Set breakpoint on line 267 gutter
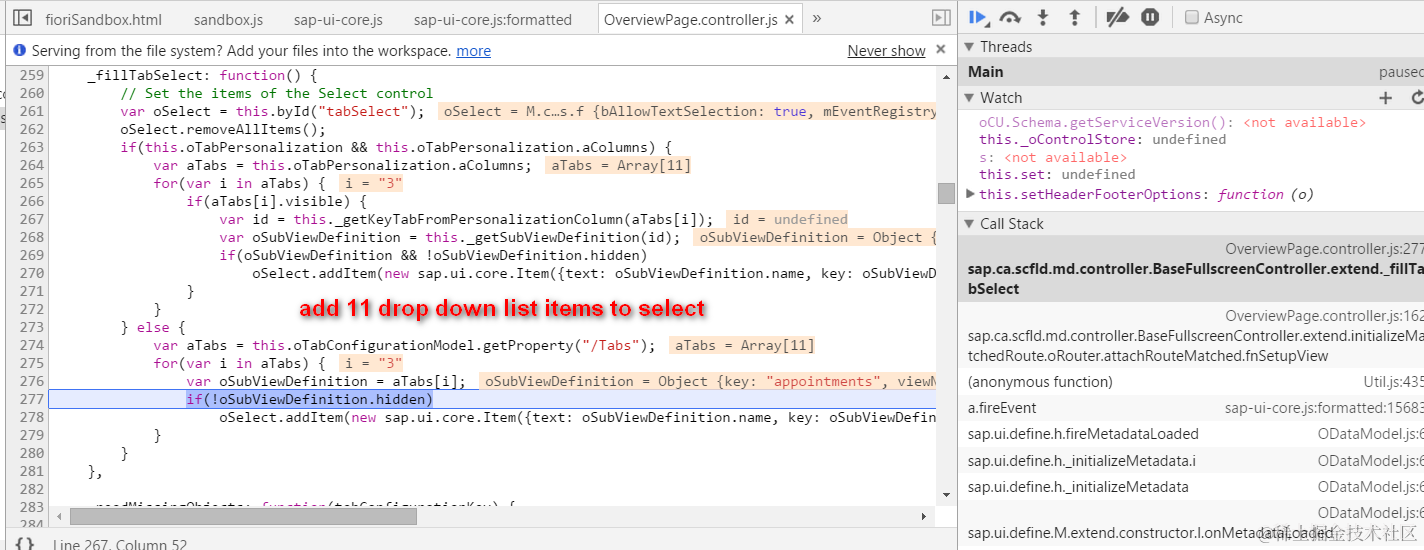The height and width of the screenshot is (550, 1424). (32, 219)
